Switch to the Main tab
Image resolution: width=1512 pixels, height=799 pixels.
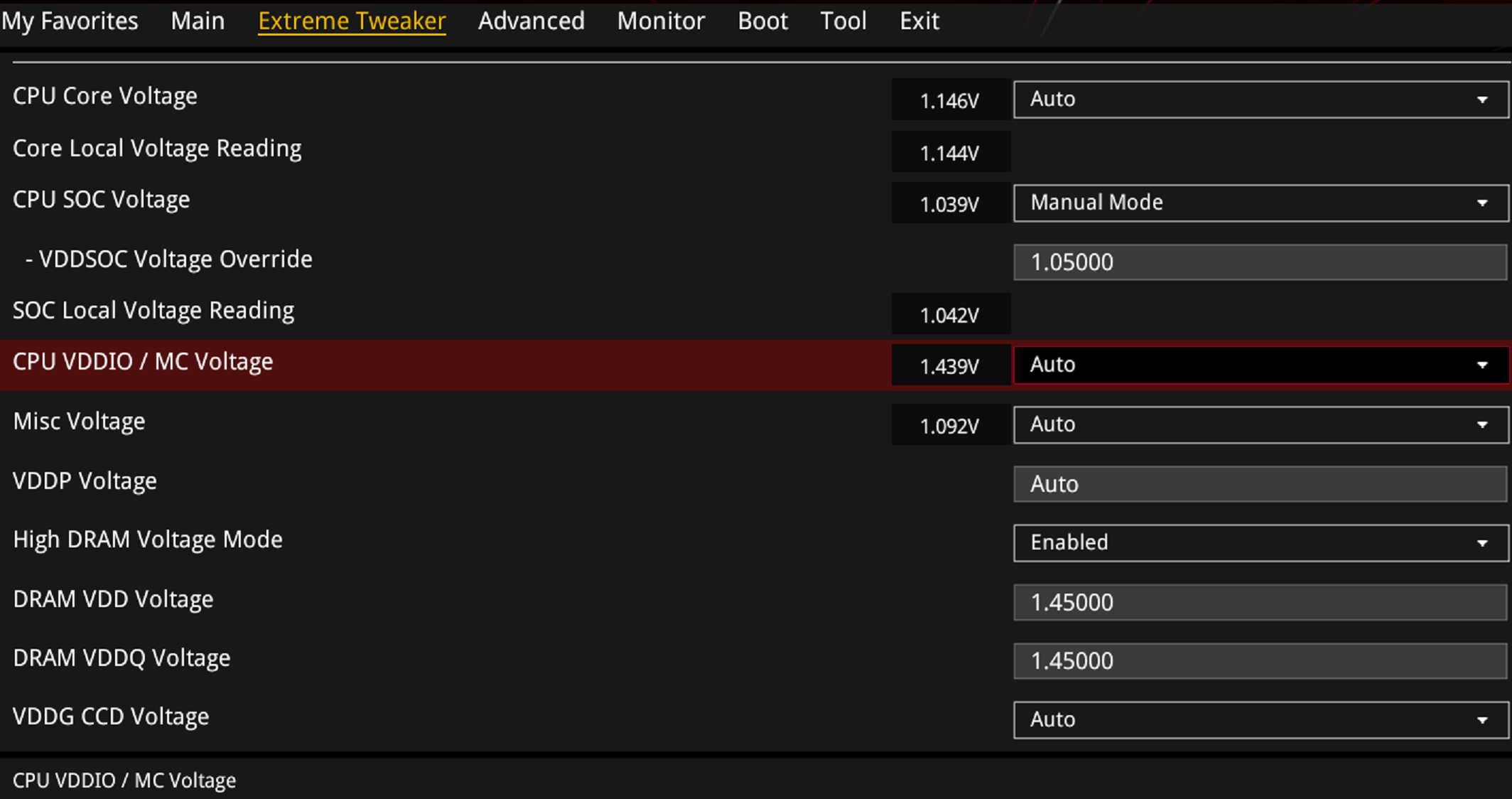pyautogui.click(x=198, y=21)
